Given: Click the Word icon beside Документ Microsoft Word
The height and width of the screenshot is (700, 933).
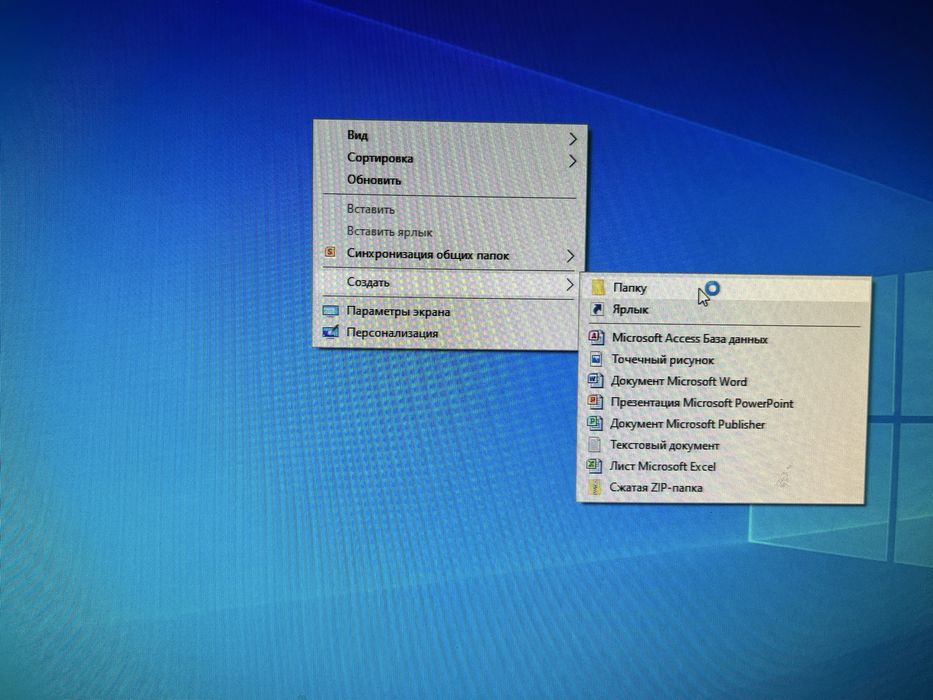Looking at the screenshot, I should (595, 380).
